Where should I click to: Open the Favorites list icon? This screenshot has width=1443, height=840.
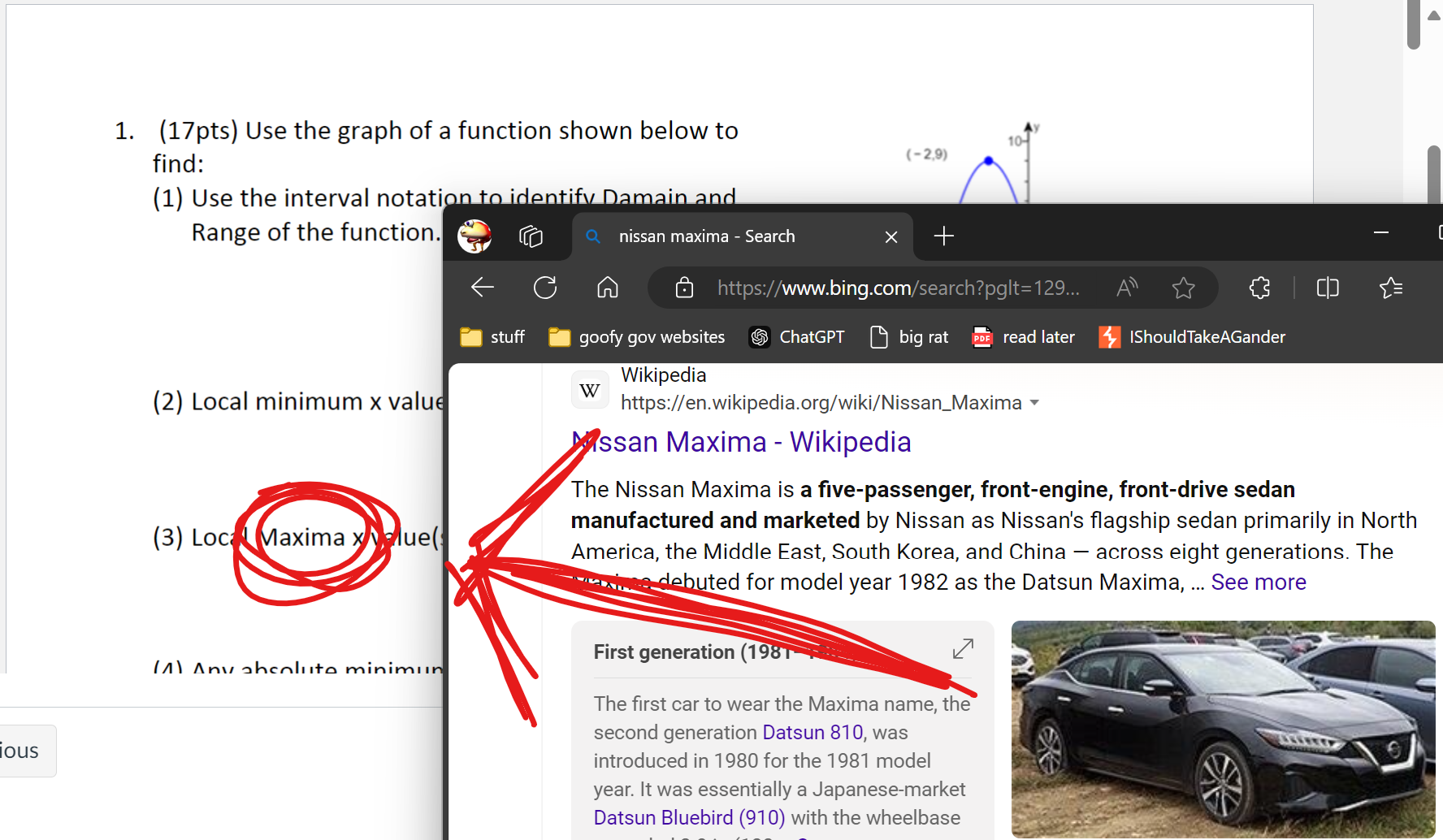[x=1391, y=288]
